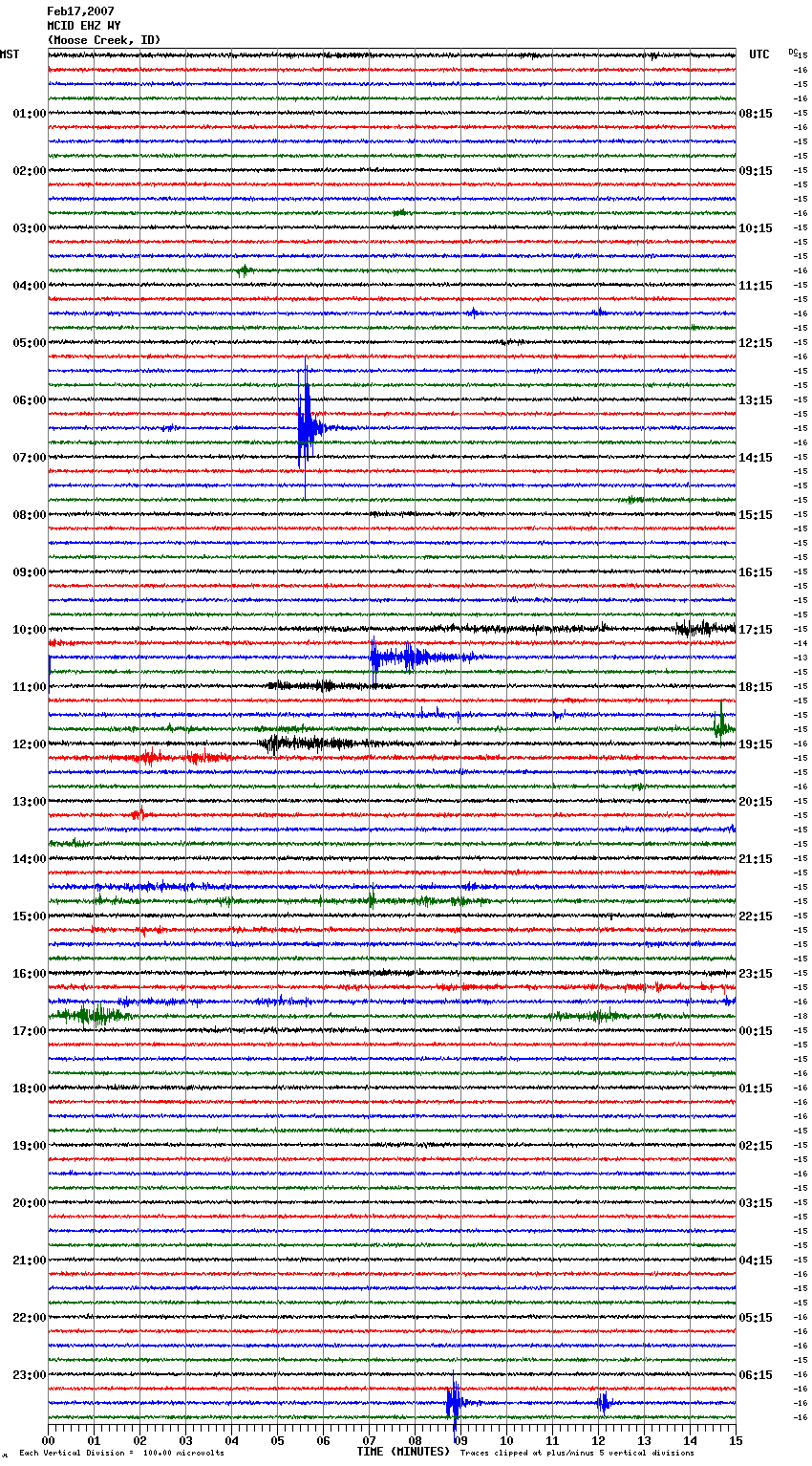This screenshot has width=812, height=1466.
Task: Click the 15:15 UTC time label
Action: click(x=756, y=515)
